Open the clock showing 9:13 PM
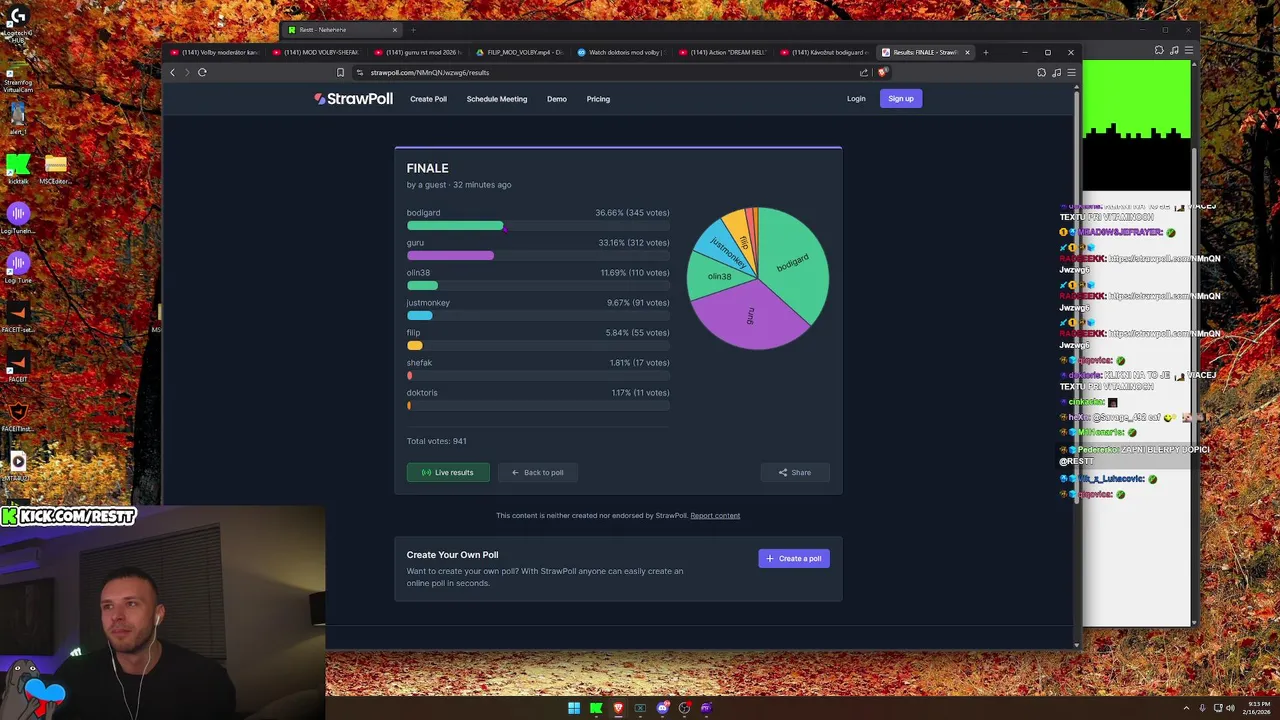This screenshot has height=720, width=1280. [x=1256, y=708]
